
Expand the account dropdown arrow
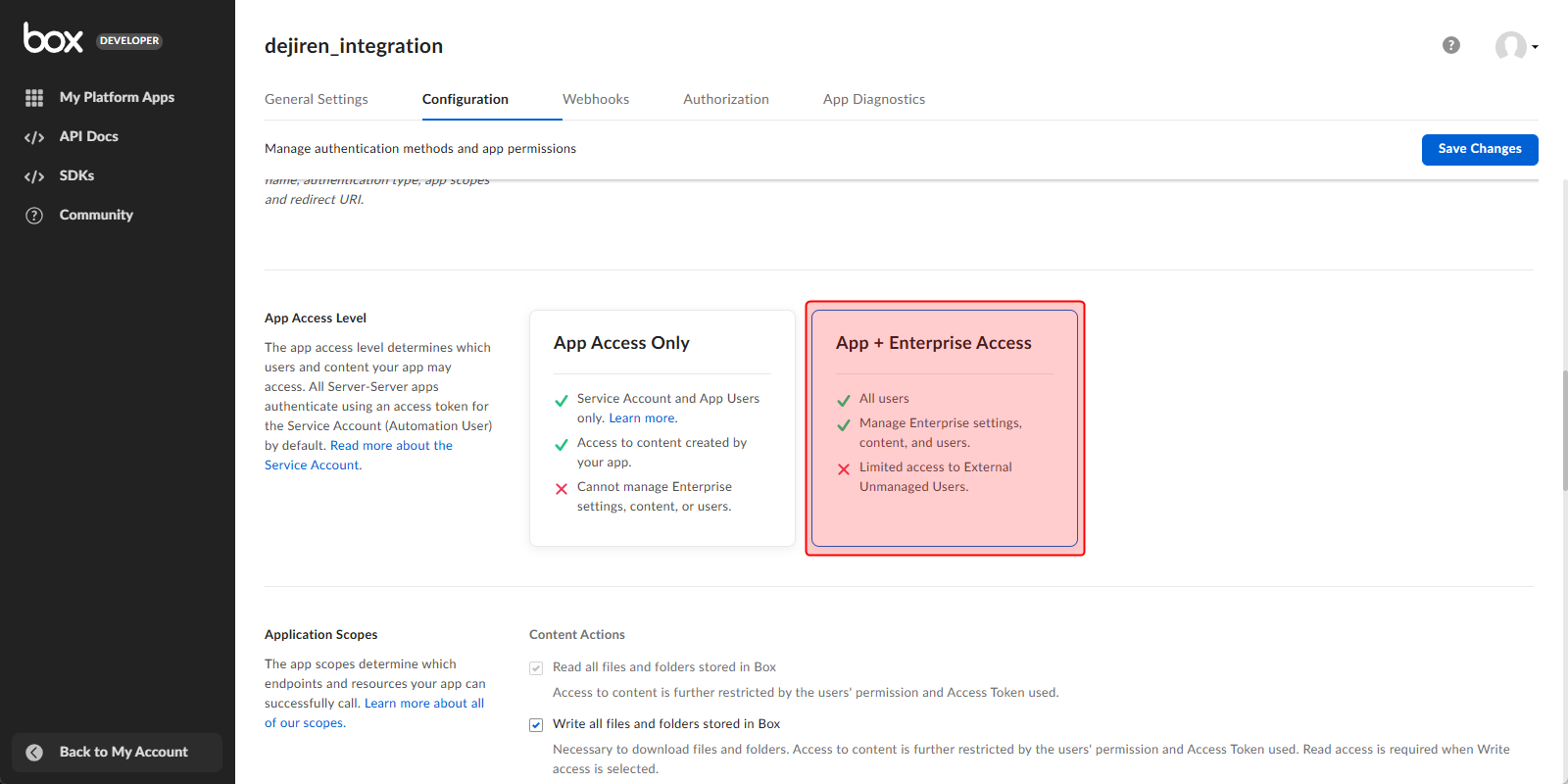[1535, 47]
